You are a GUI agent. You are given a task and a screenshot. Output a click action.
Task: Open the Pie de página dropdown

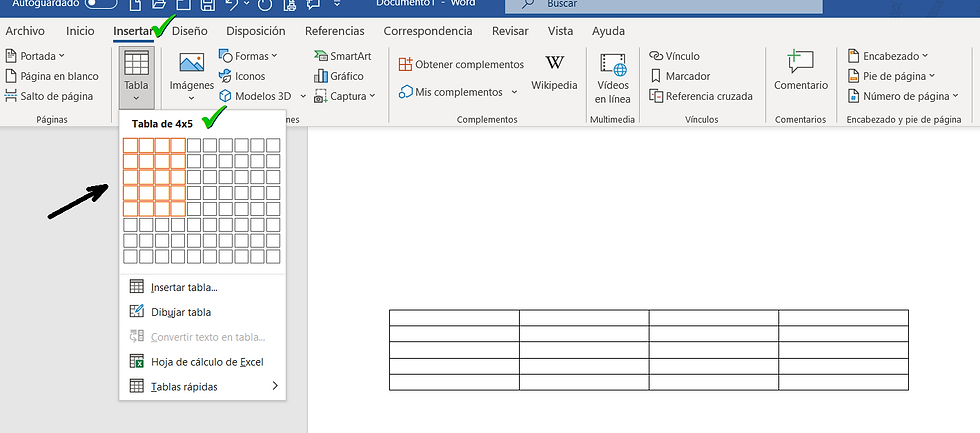(x=891, y=76)
